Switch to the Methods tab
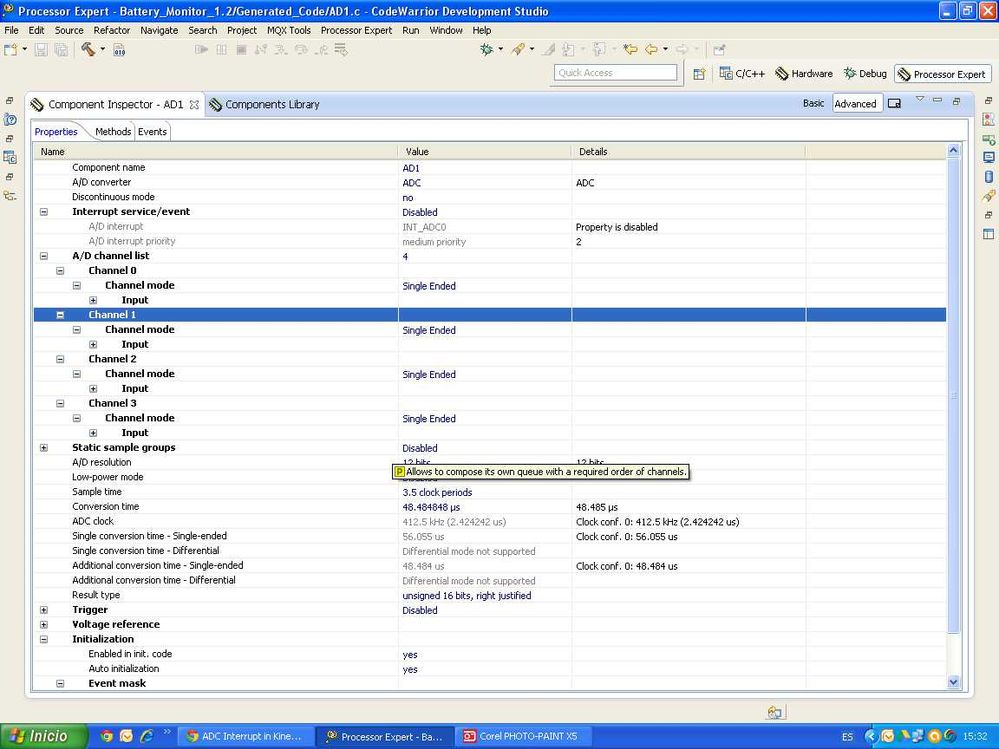Image resolution: width=999 pixels, height=749 pixels. pos(113,131)
